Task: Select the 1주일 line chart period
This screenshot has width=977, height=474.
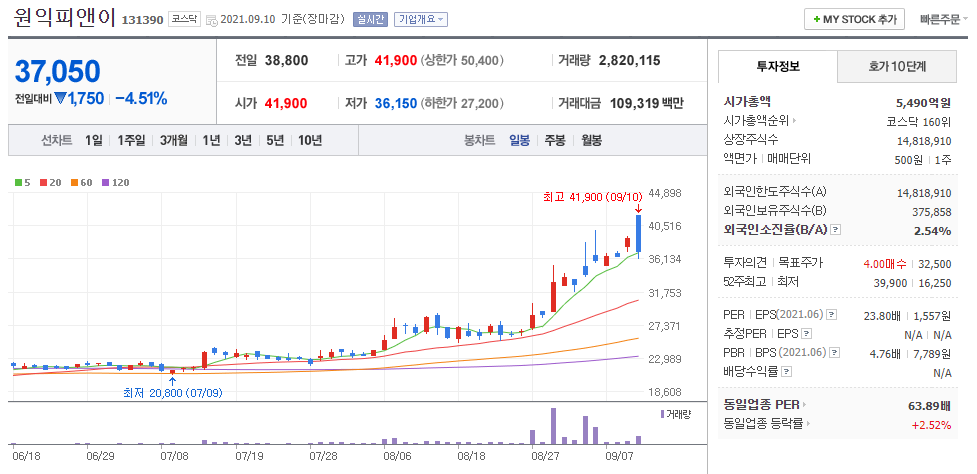Action: tap(131, 140)
